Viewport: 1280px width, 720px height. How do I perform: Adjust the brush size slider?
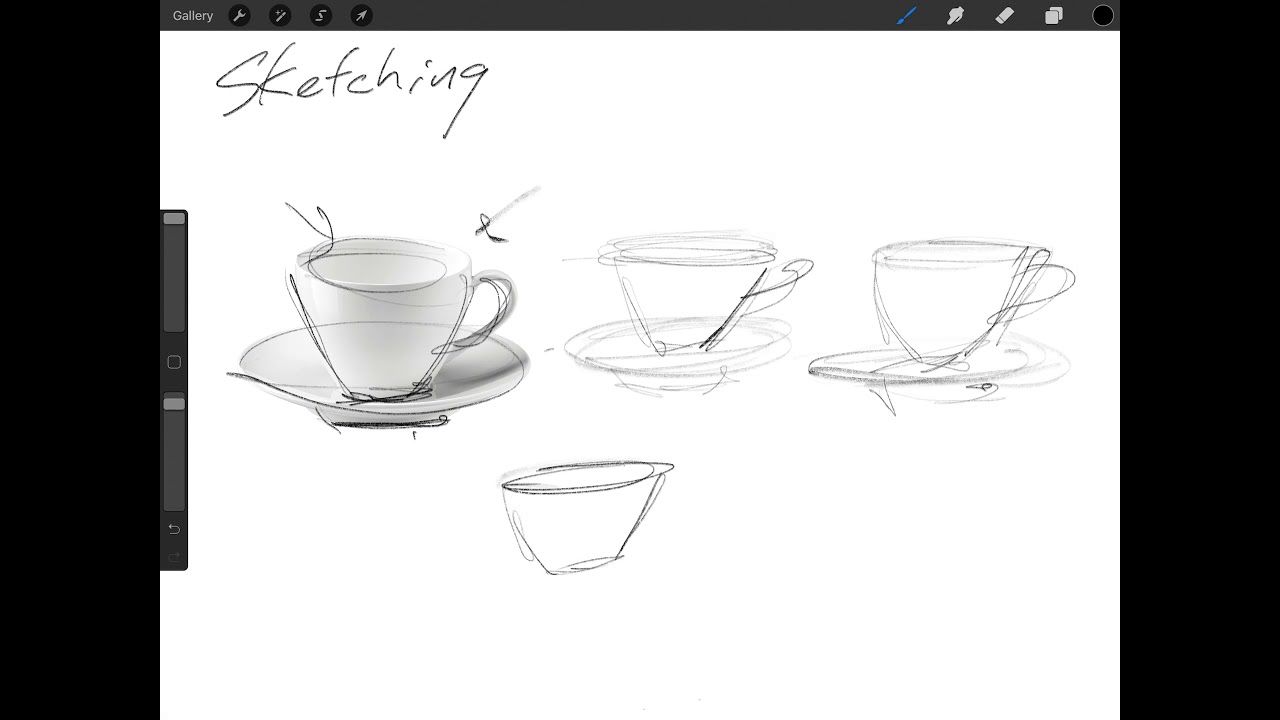pos(174,272)
